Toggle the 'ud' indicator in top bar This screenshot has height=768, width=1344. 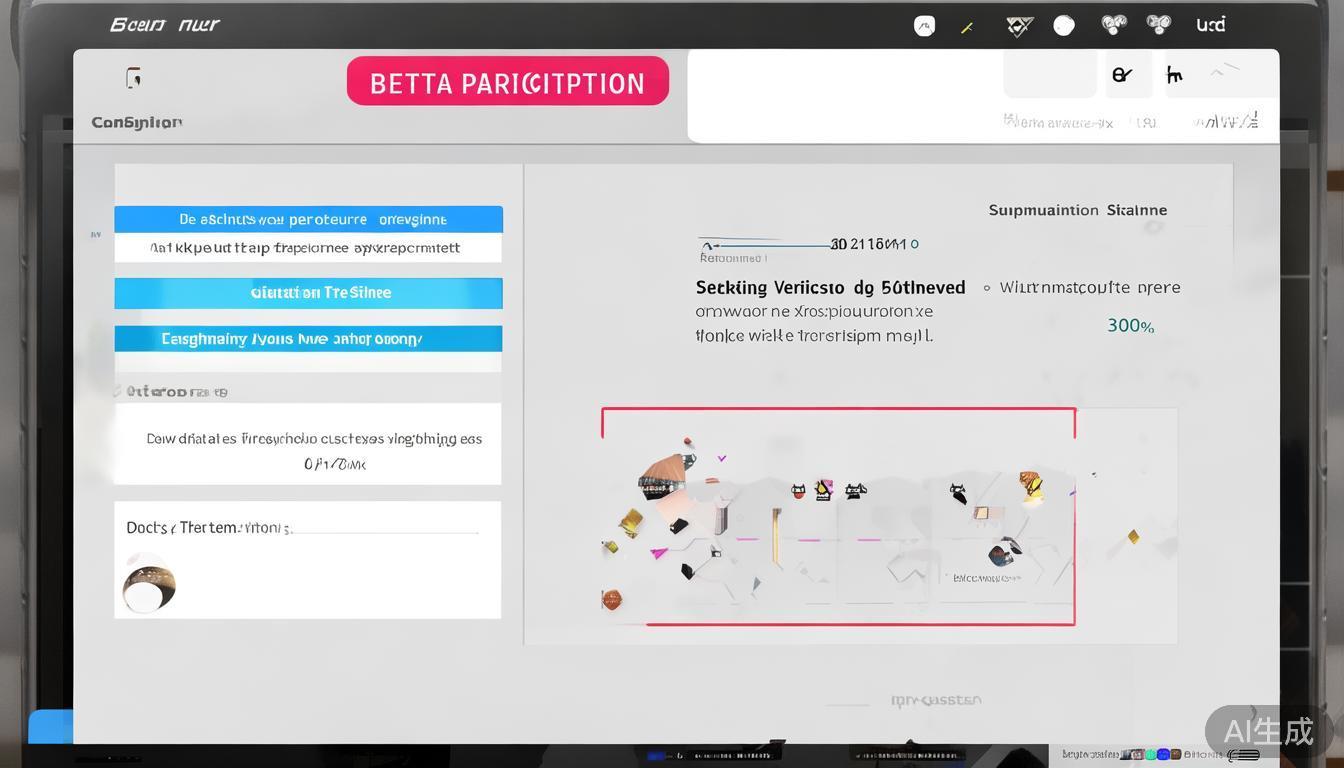pyautogui.click(x=1210, y=25)
